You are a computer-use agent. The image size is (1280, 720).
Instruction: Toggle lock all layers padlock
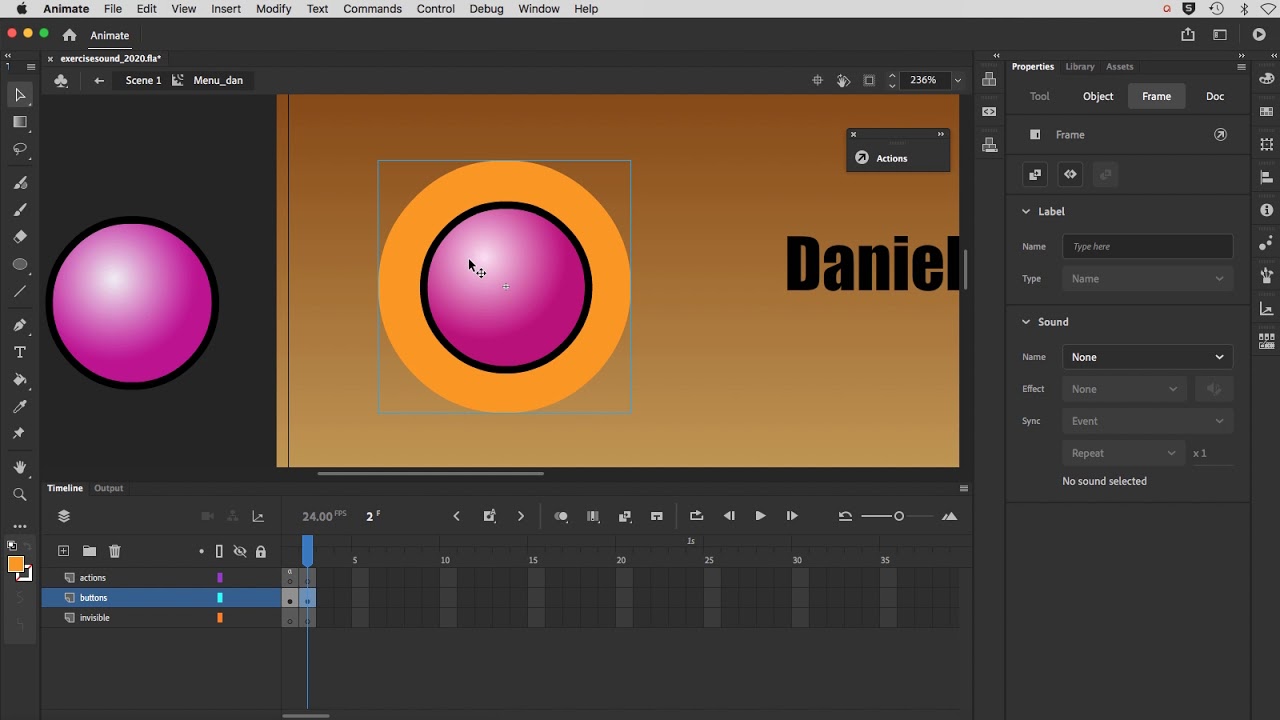tap(261, 551)
